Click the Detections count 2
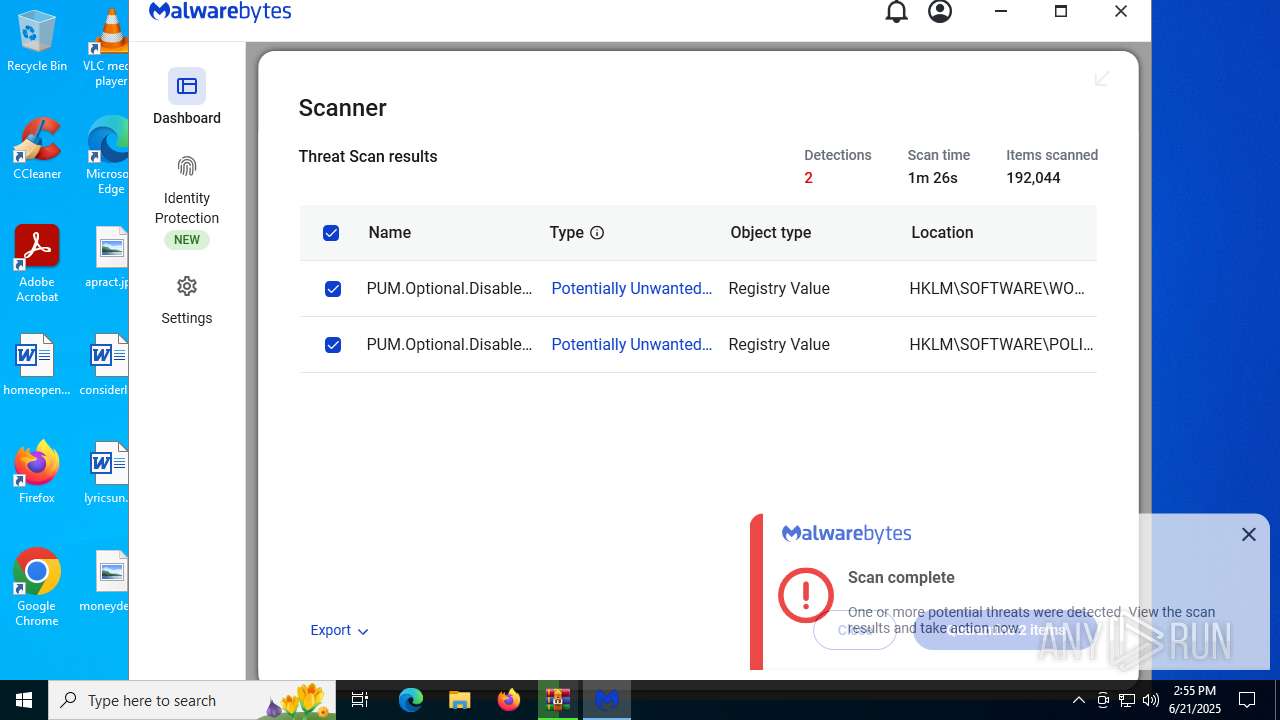 point(808,178)
